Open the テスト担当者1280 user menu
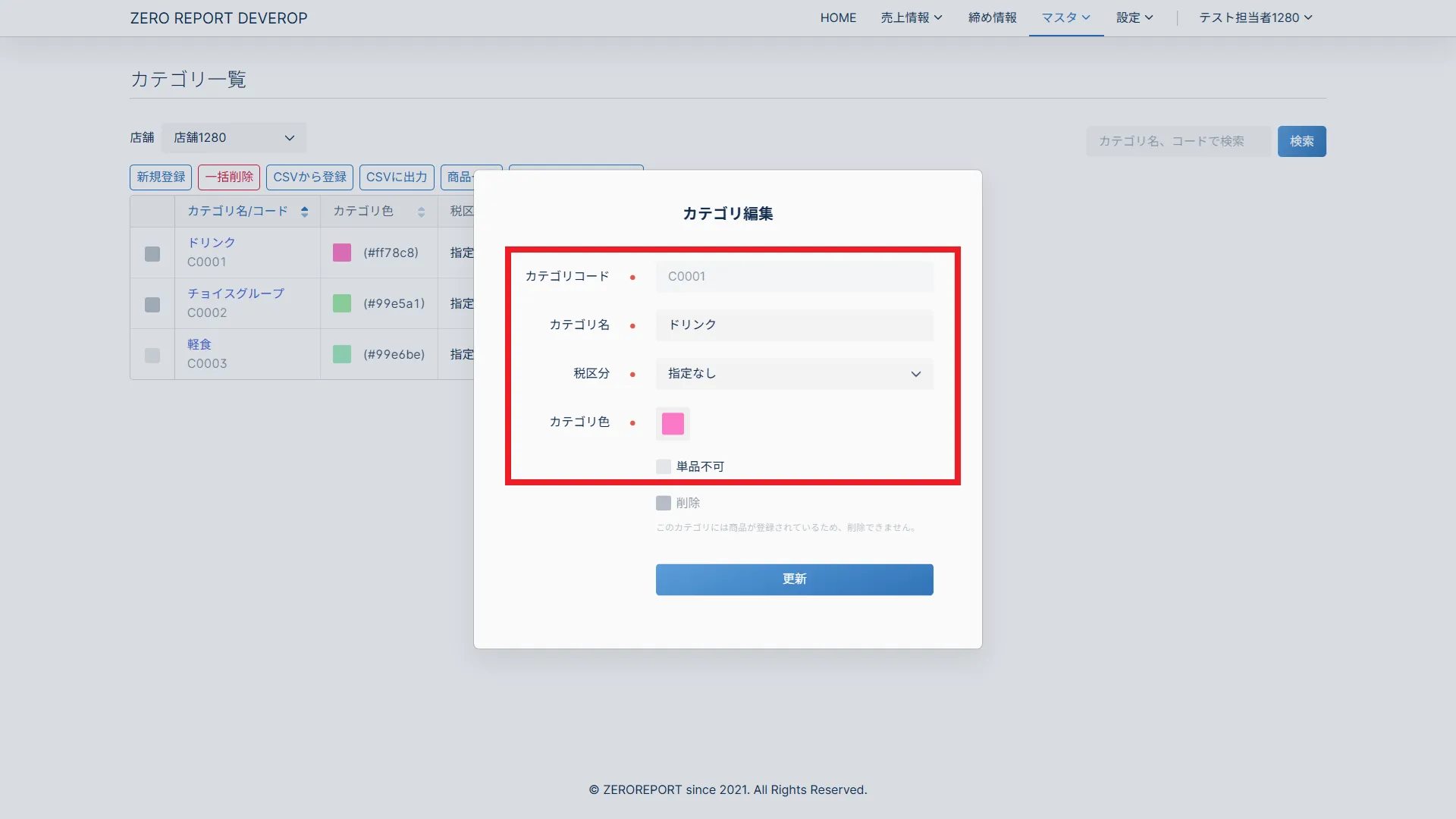This screenshot has width=1456, height=819. click(1255, 17)
